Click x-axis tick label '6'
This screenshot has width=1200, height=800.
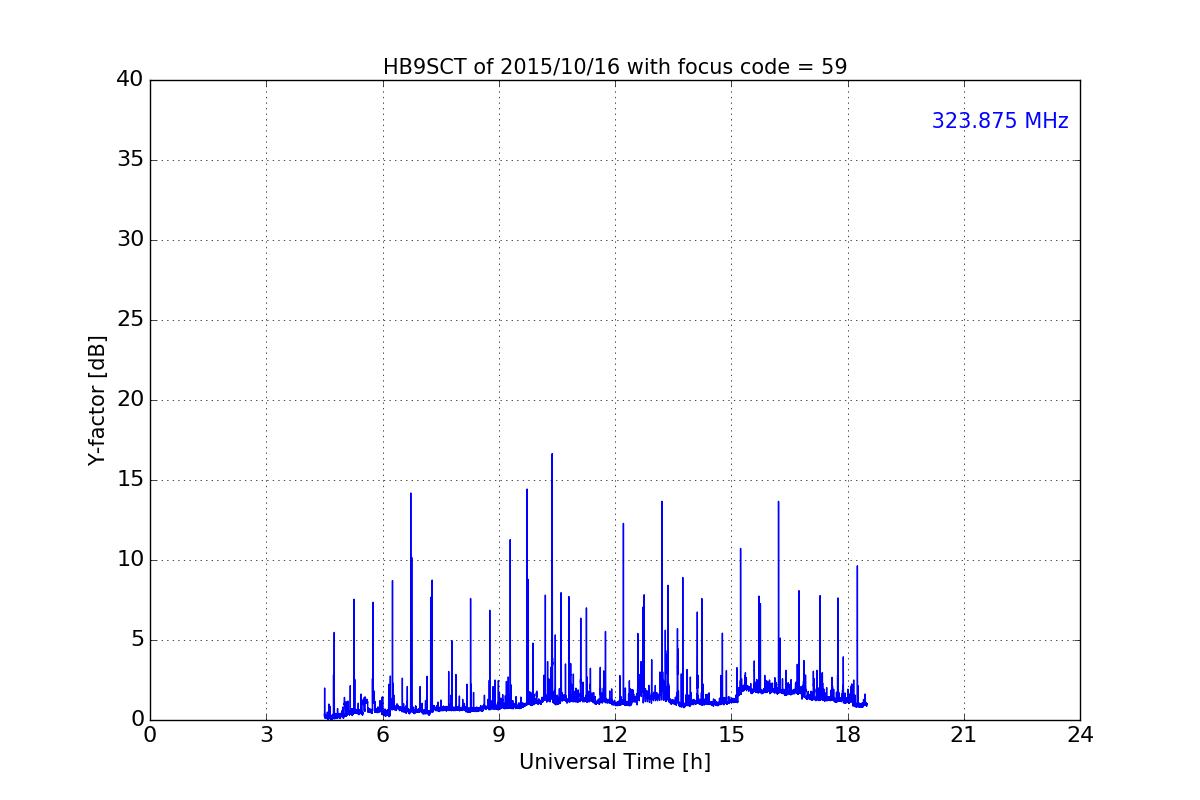pyautogui.click(x=383, y=735)
